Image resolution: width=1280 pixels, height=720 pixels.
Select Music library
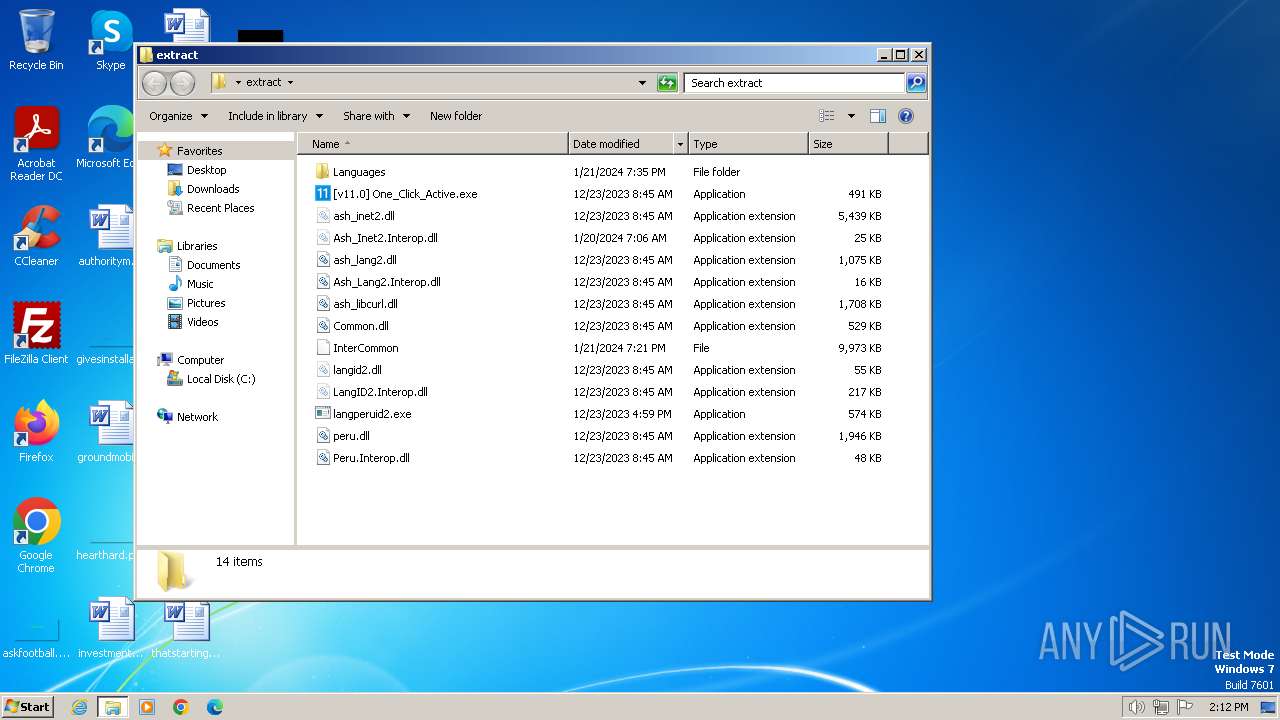click(200, 284)
